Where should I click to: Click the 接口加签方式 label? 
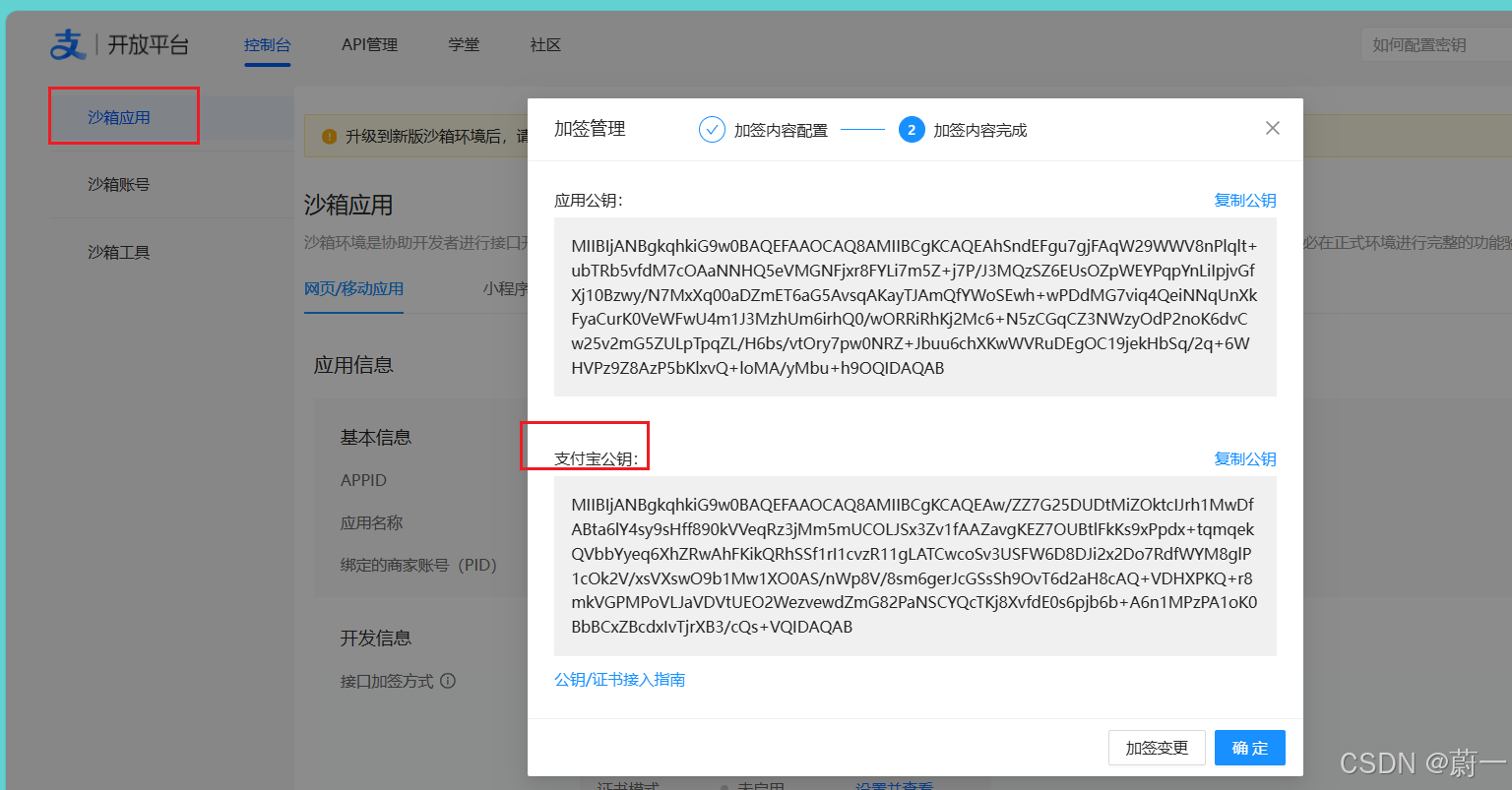[387, 681]
